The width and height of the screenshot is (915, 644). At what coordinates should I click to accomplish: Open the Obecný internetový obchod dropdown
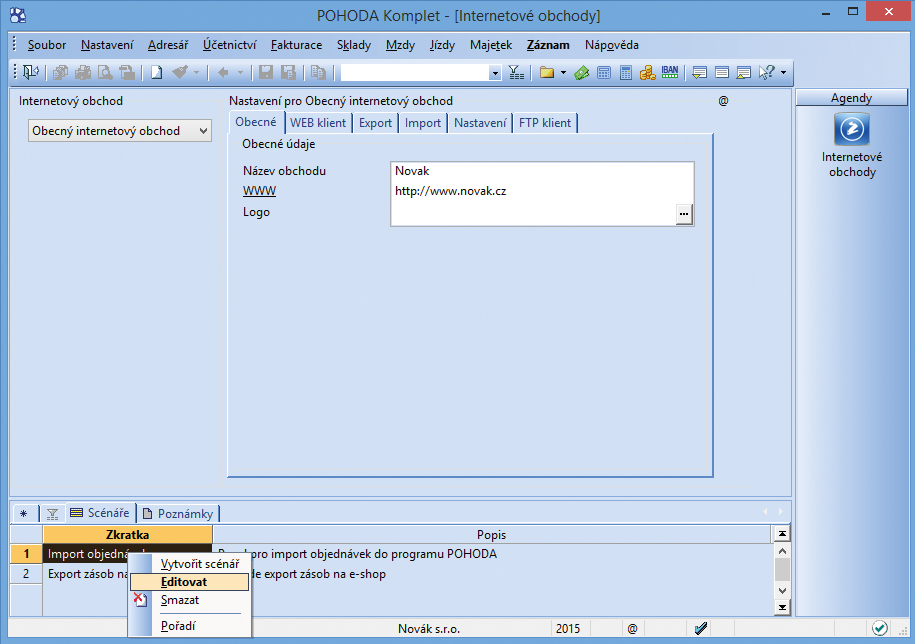click(120, 131)
